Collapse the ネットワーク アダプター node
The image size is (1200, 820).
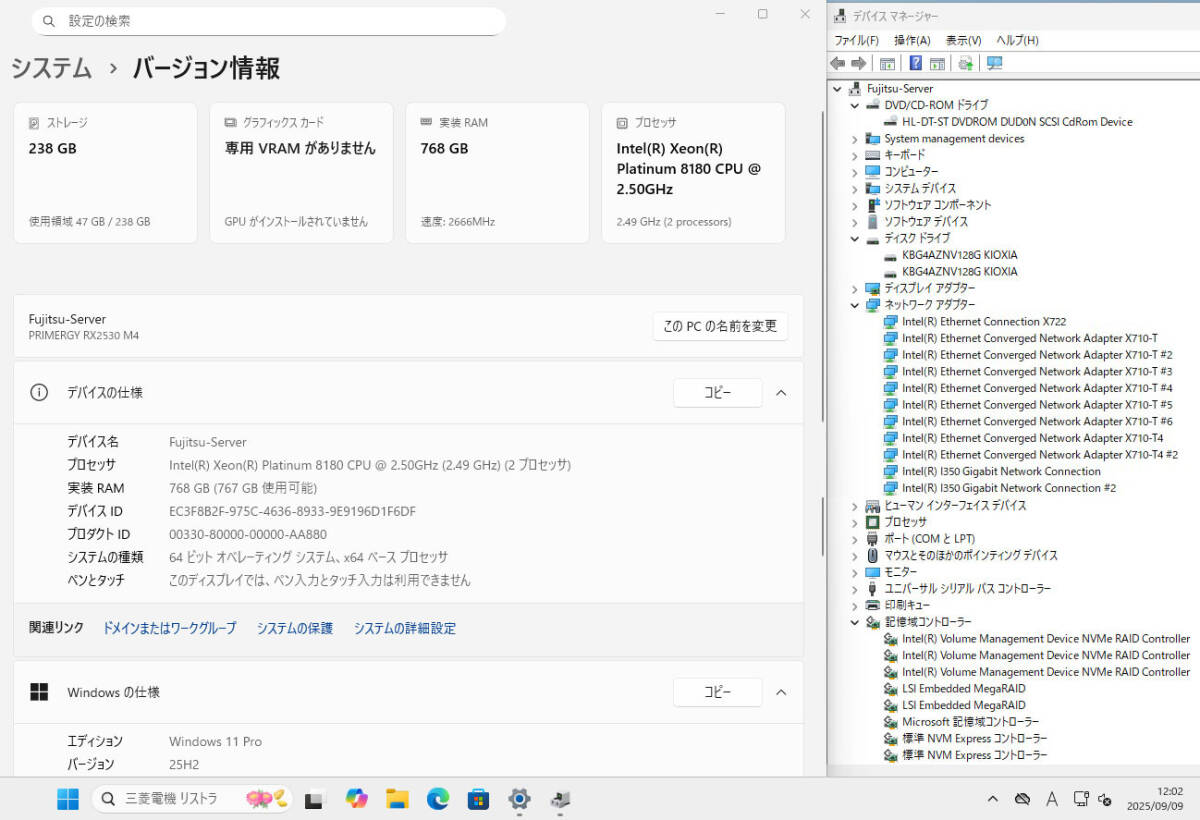[x=855, y=305]
